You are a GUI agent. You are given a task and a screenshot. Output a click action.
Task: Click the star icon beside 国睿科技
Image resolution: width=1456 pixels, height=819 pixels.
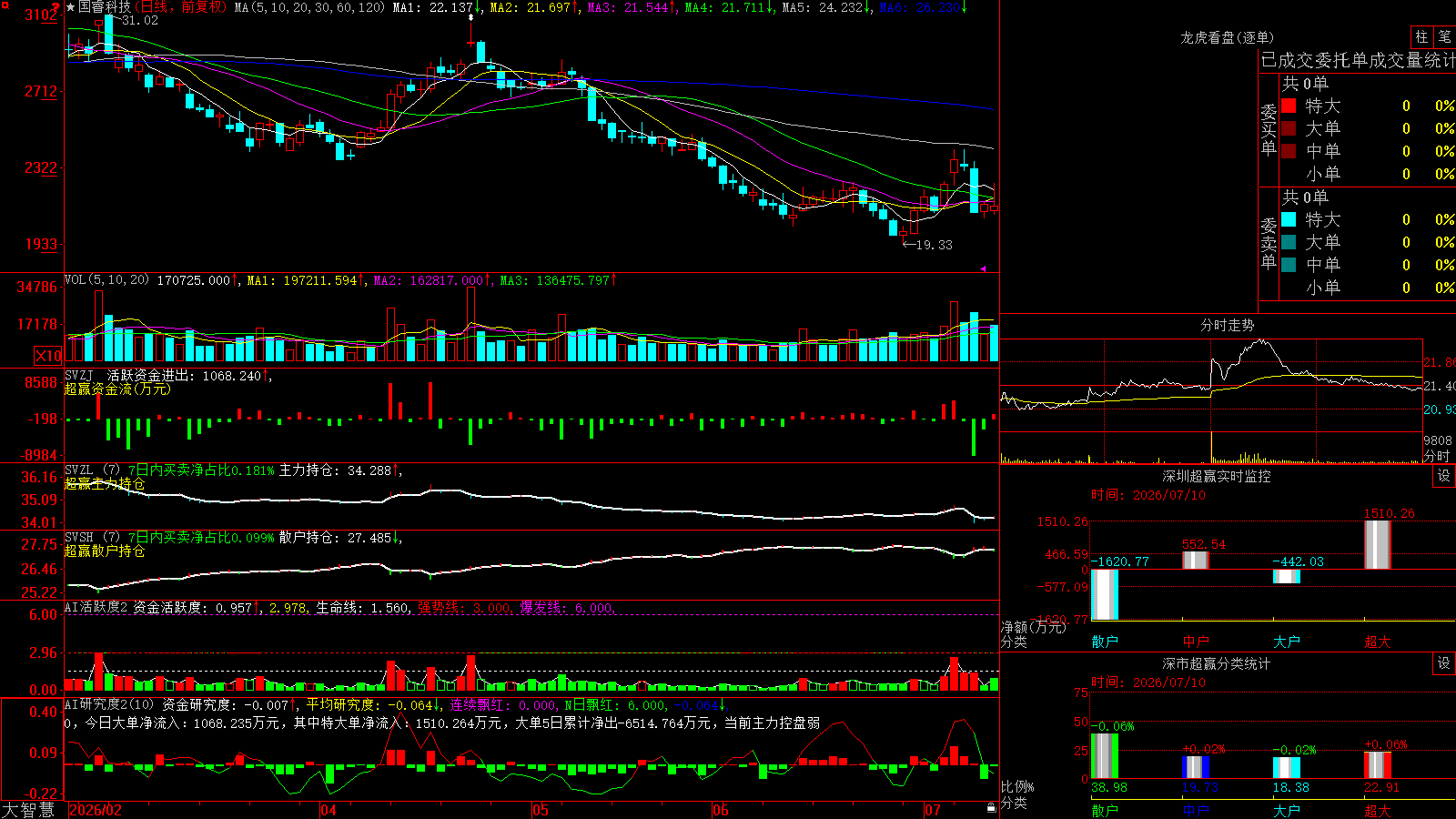pos(71,7)
